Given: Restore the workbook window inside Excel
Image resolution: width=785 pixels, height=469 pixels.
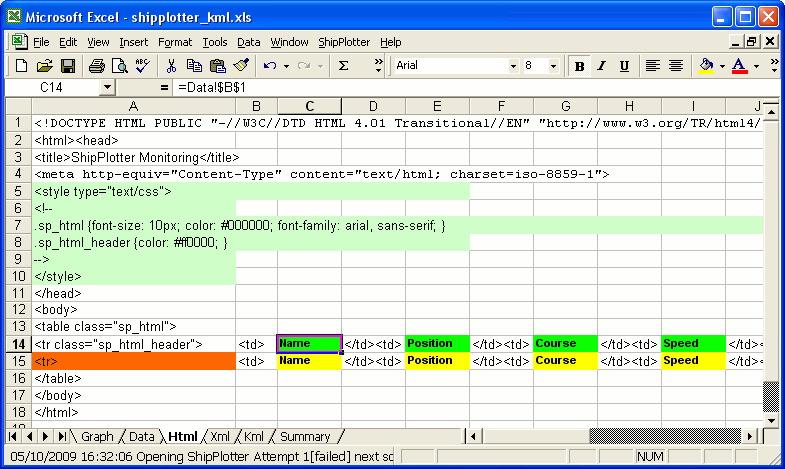Looking at the screenshot, I should click(x=751, y=42).
